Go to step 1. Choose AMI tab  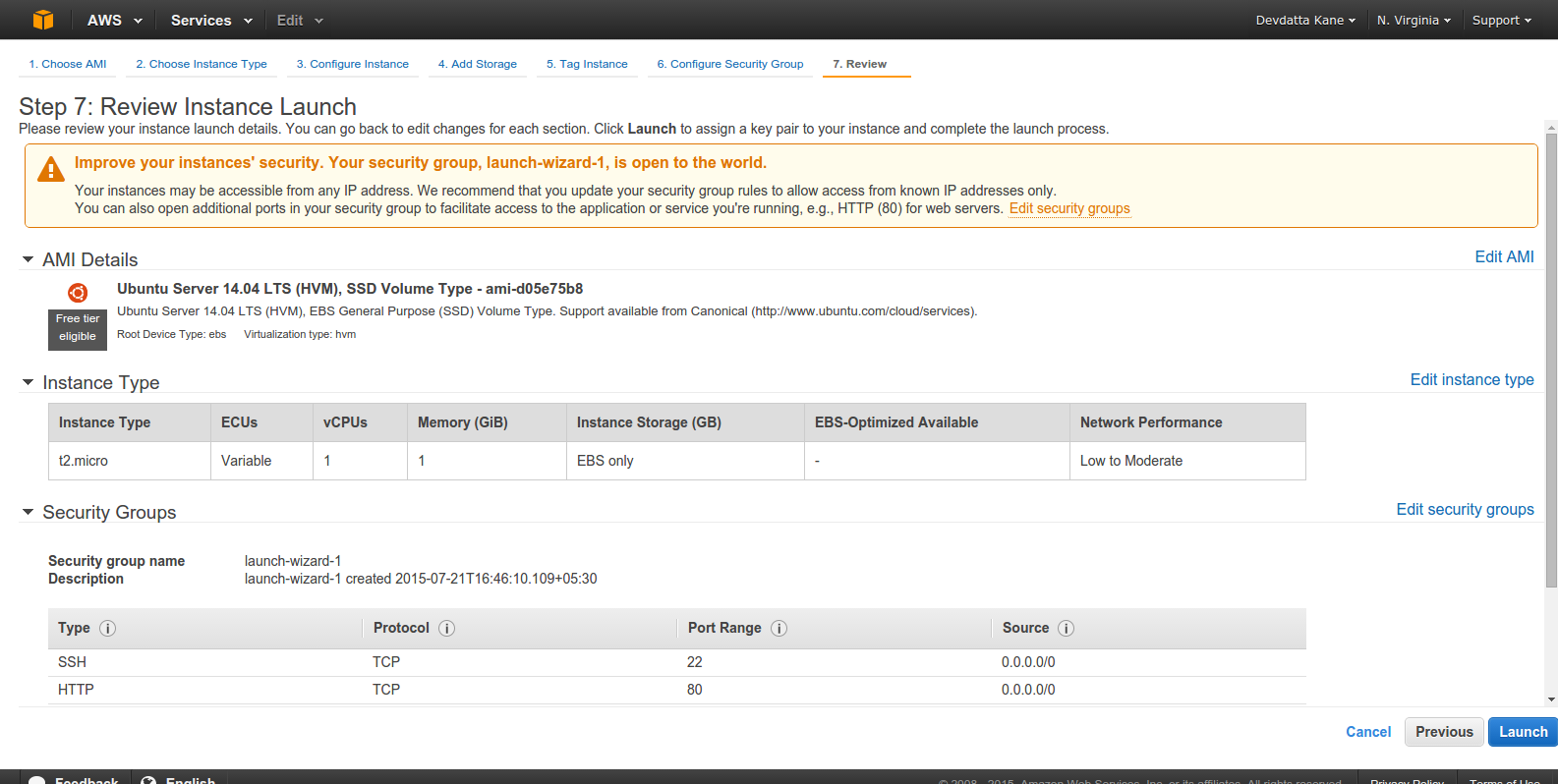tap(68, 64)
